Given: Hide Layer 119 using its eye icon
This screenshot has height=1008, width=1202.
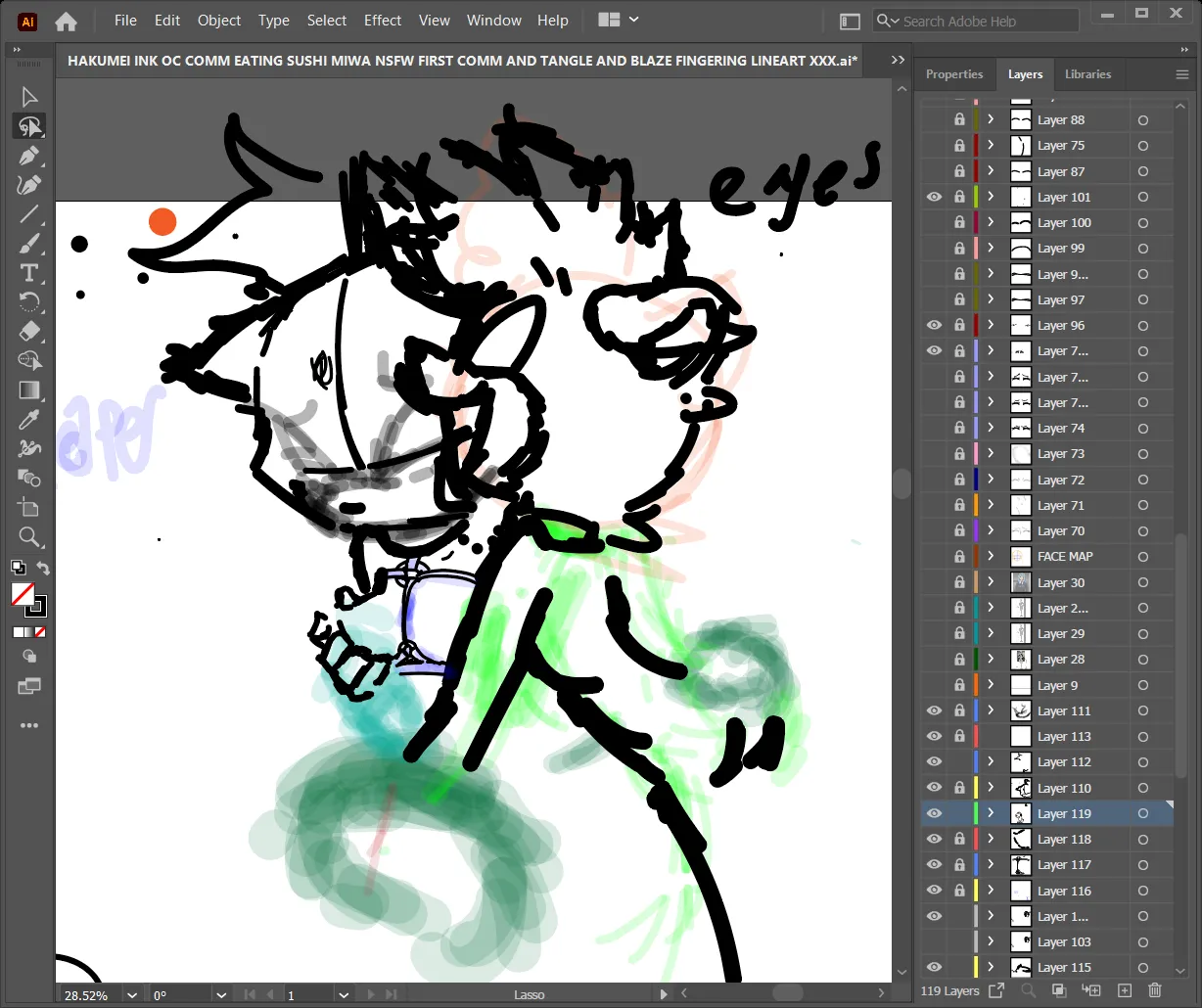Looking at the screenshot, I should (x=934, y=813).
